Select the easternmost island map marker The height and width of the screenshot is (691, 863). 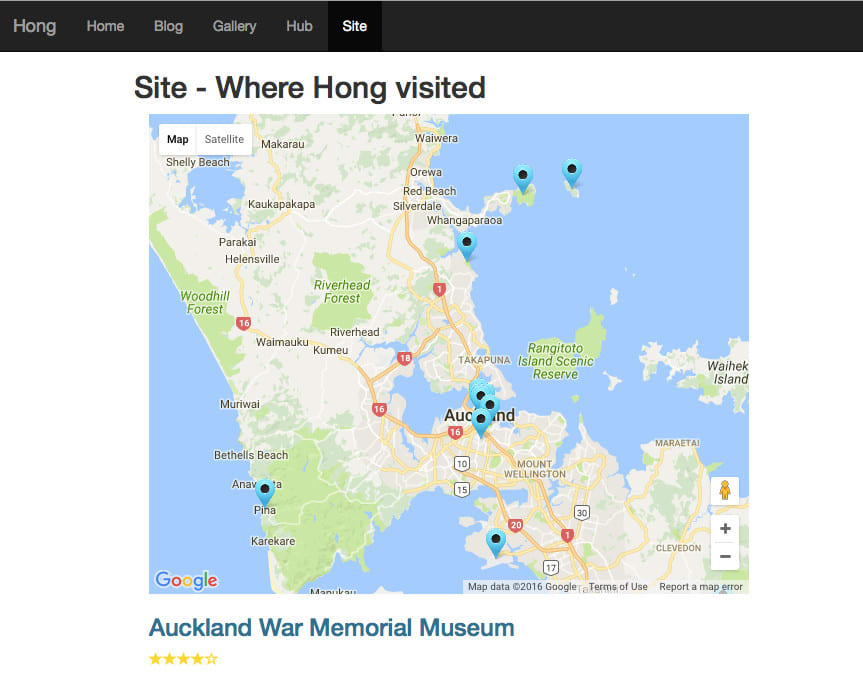[572, 172]
